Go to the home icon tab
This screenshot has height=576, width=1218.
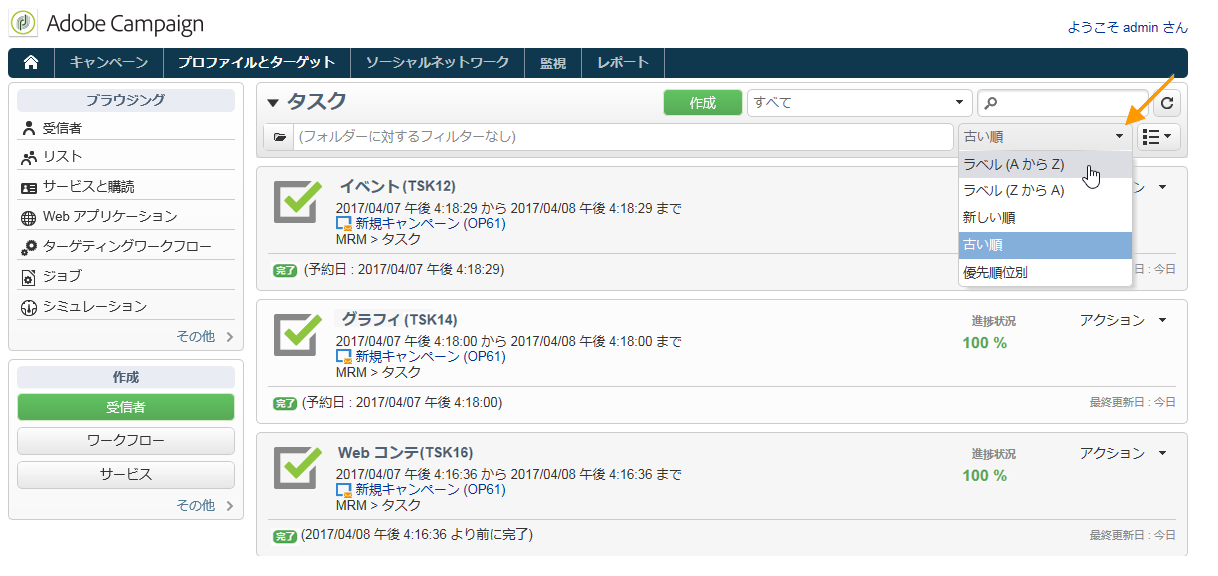31,63
